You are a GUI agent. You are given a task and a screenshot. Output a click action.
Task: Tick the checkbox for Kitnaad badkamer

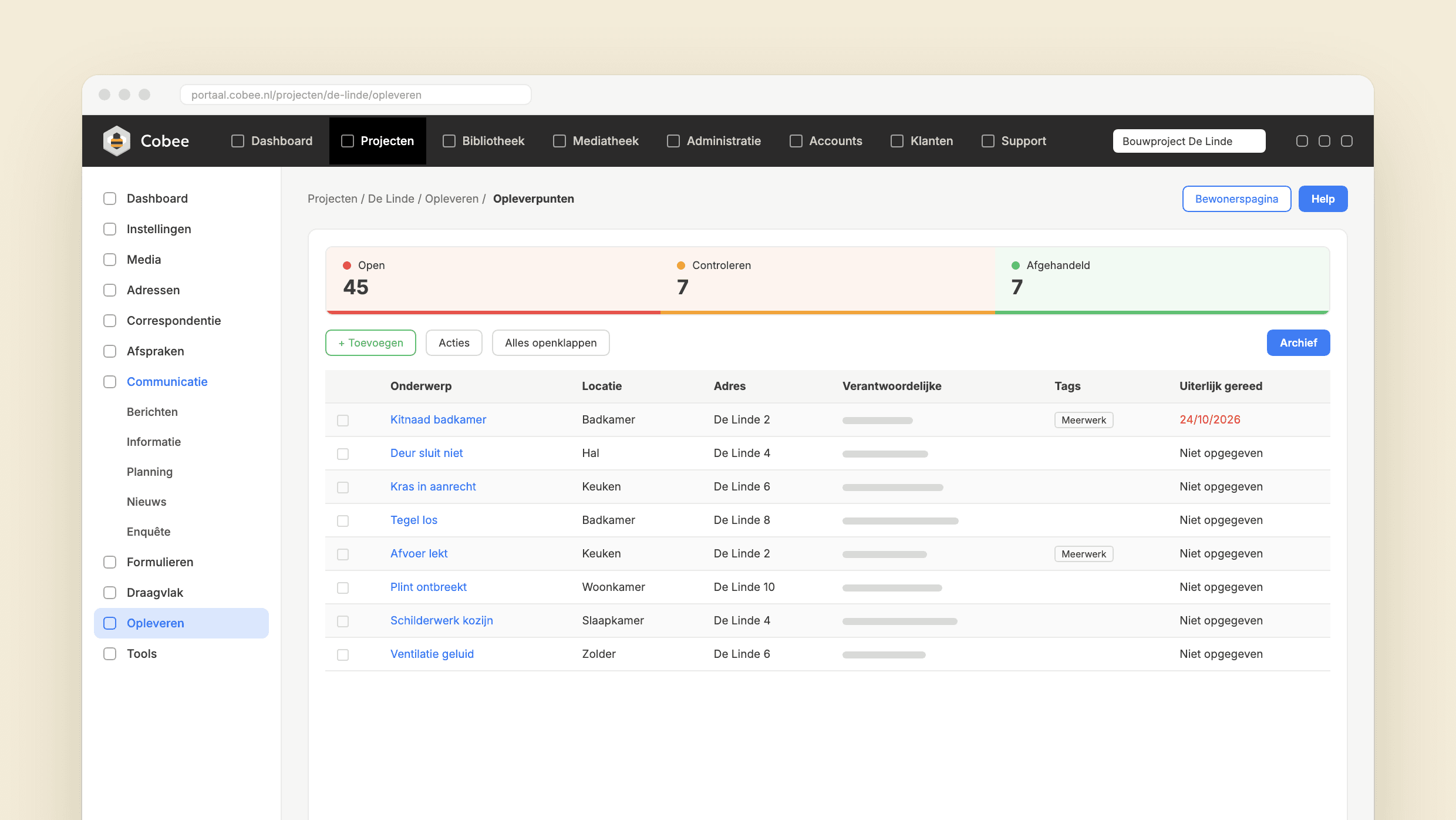coord(343,421)
